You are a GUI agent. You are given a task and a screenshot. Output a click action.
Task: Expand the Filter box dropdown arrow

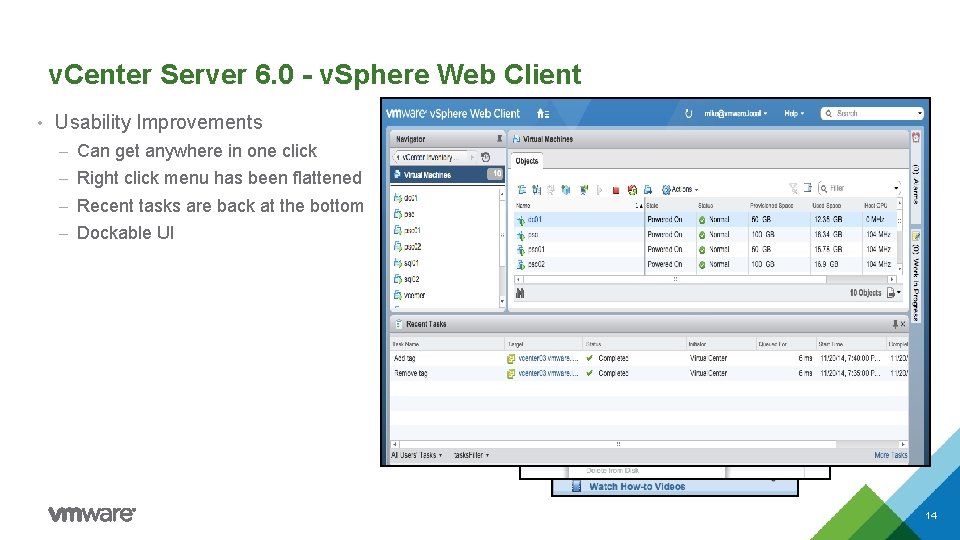[896, 188]
